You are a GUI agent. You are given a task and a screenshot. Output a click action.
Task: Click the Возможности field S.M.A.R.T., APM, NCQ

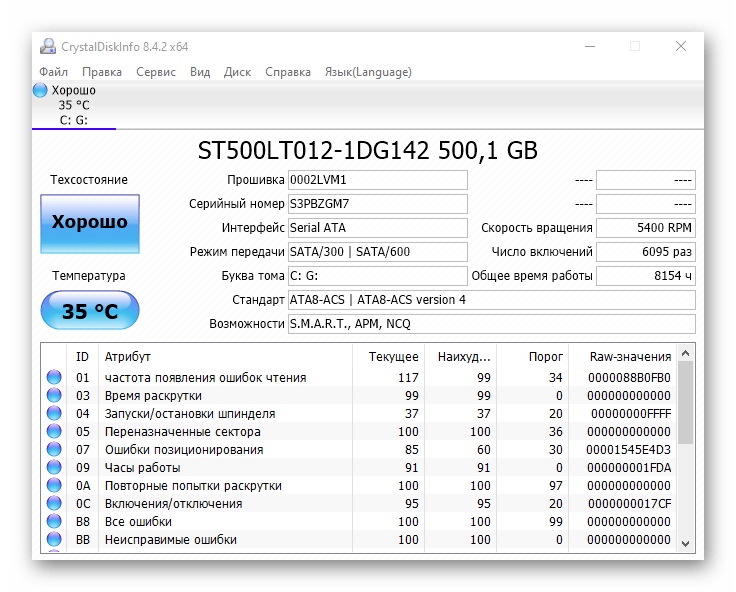(x=491, y=323)
